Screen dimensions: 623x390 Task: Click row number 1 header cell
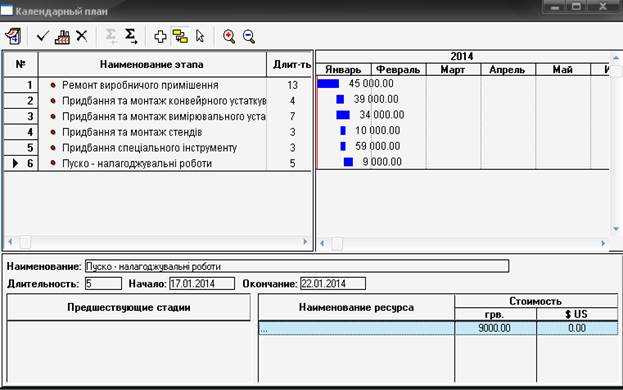21,85
